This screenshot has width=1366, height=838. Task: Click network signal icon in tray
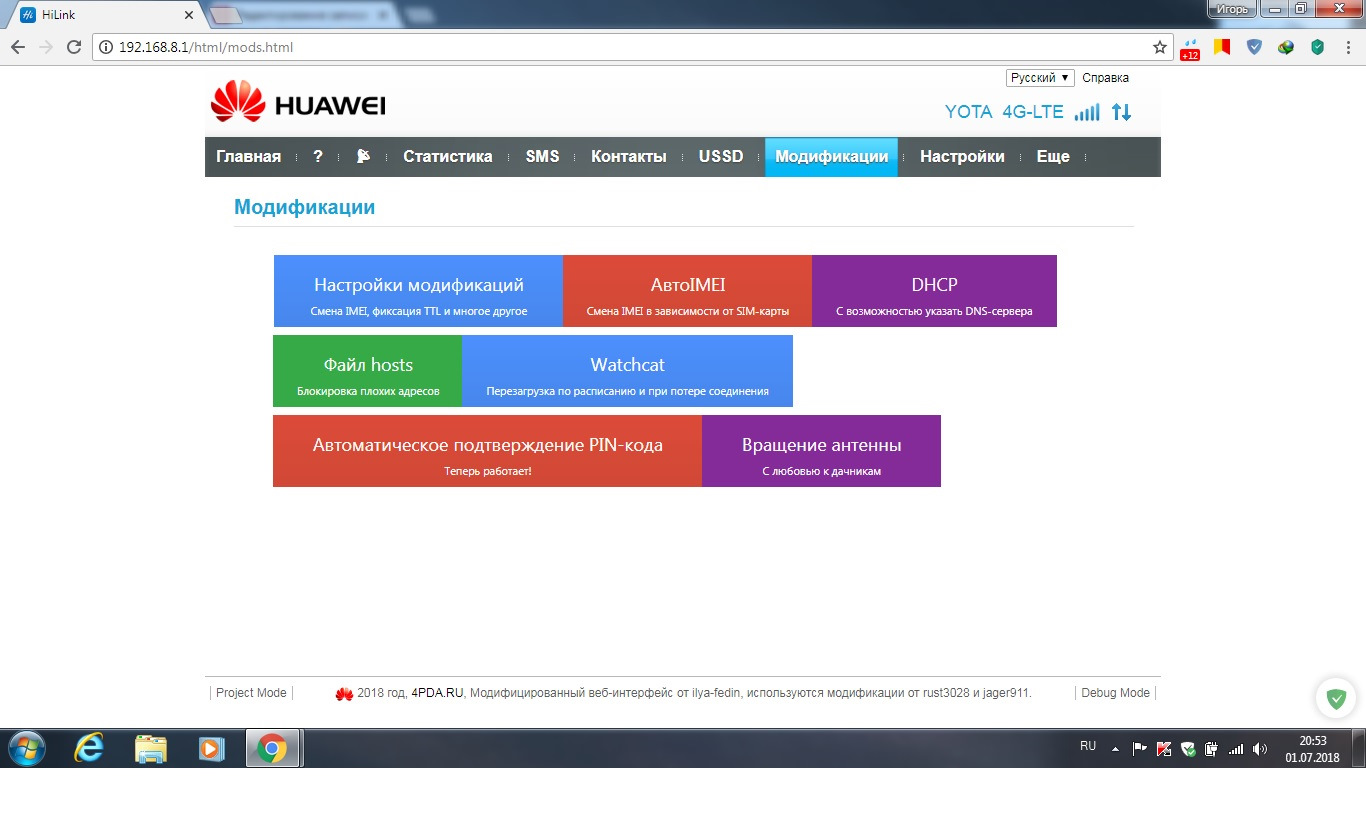pyautogui.click(x=1236, y=748)
